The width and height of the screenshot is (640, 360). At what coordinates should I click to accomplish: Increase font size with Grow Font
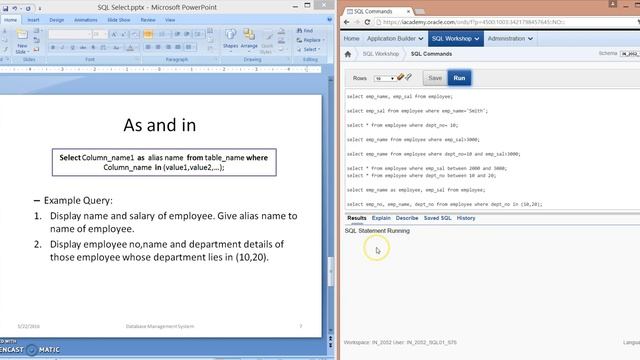(114, 34)
